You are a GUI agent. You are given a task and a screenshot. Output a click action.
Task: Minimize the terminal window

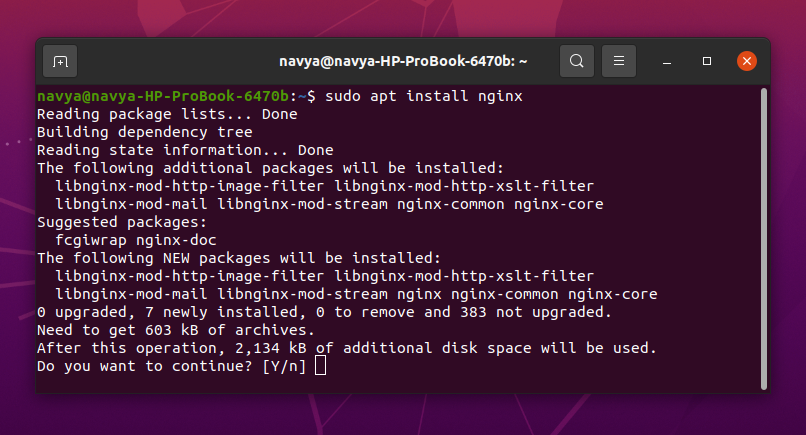pyautogui.click(x=667, y=62)
